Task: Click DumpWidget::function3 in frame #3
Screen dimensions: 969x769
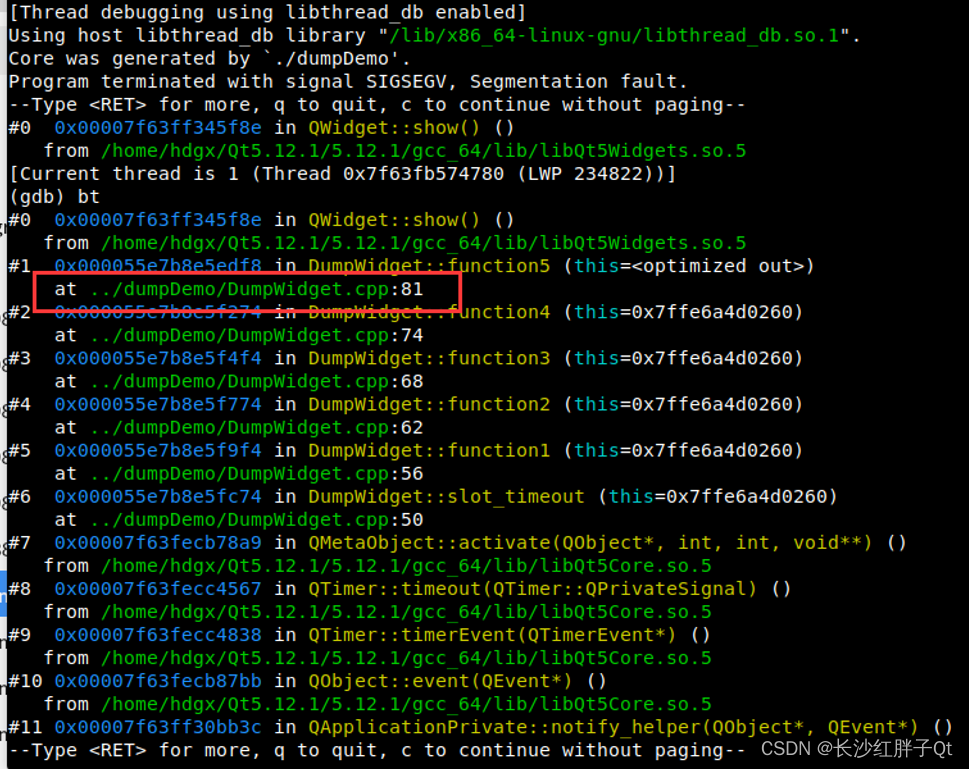Action: [x=429, y=359]
